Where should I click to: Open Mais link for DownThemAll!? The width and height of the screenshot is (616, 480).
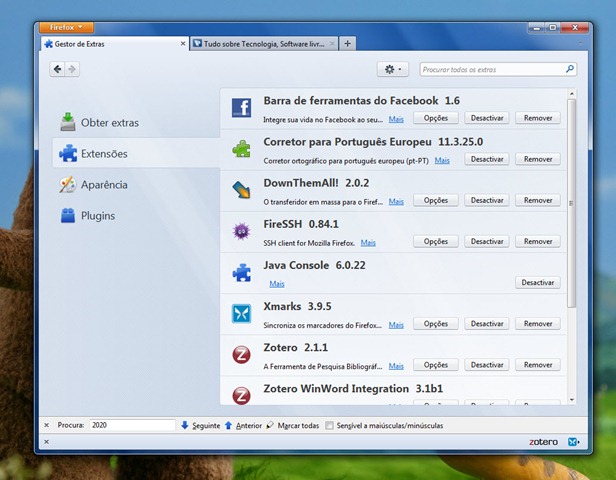pos(396,202)
